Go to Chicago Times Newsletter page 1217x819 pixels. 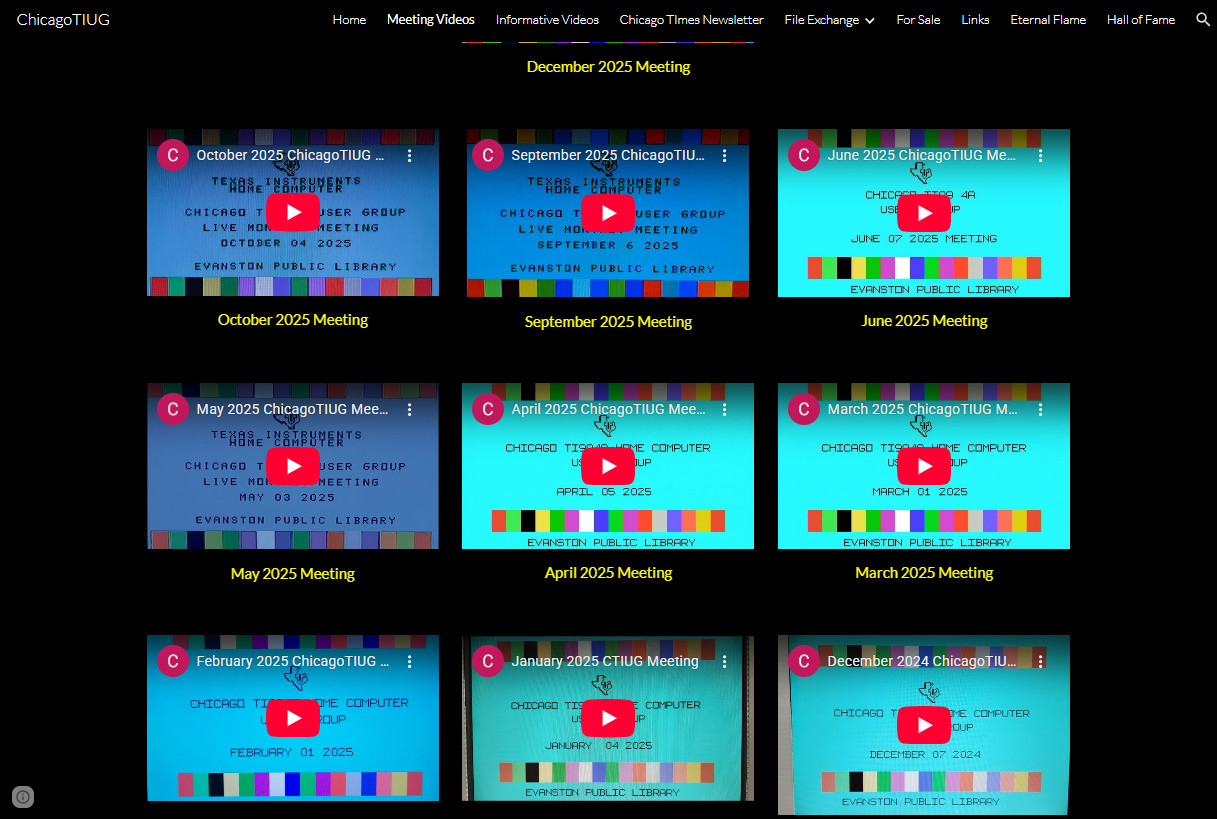[691, 20]
